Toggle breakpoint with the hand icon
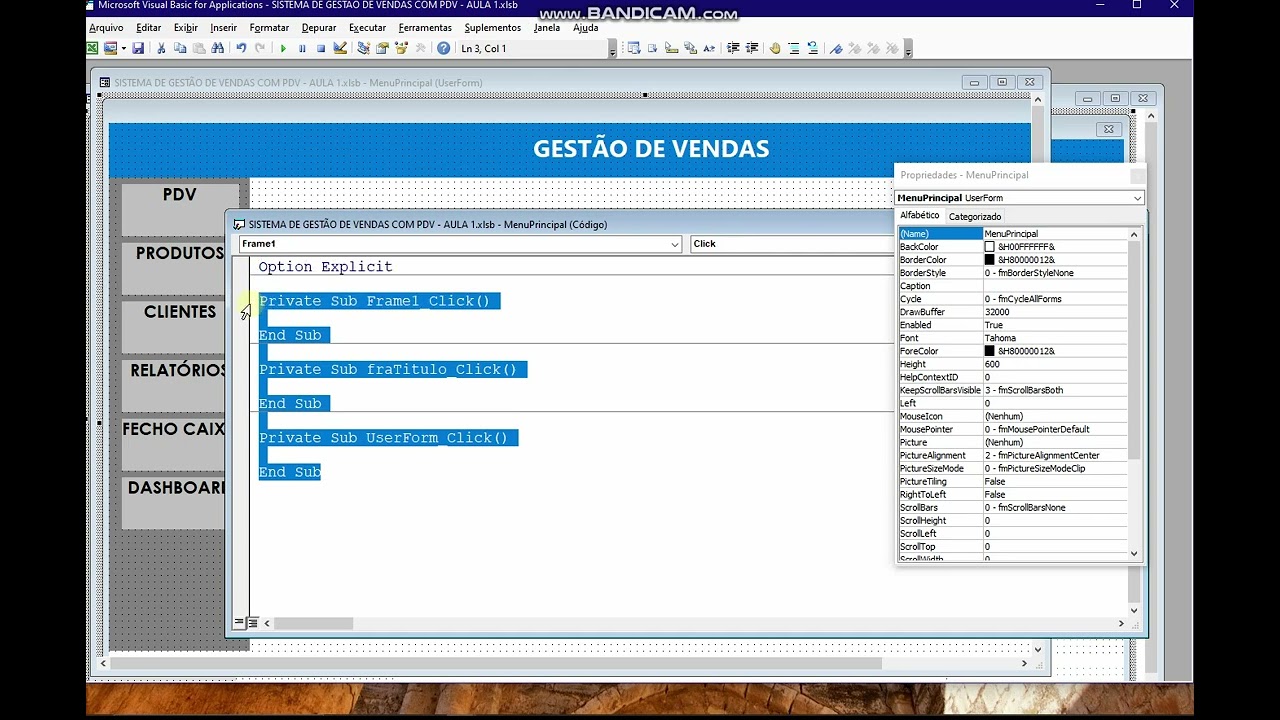Viewport: 1280px width, 720px height. click(x=774, y=48)
